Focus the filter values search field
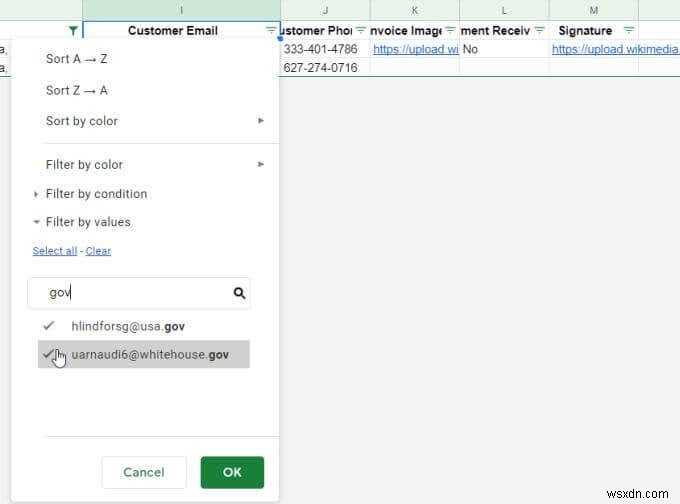The height and width of the screenshot is (504, 680). point(139,293)
